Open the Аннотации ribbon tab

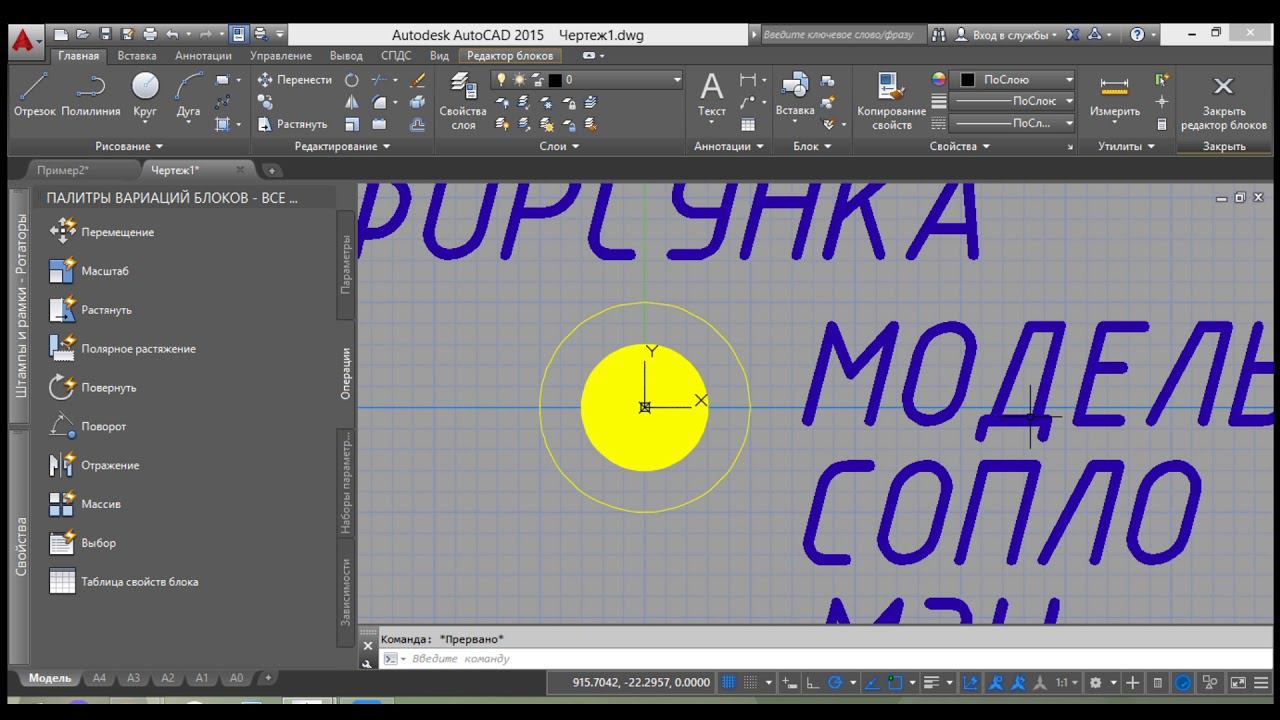click(x=203, y=56)
